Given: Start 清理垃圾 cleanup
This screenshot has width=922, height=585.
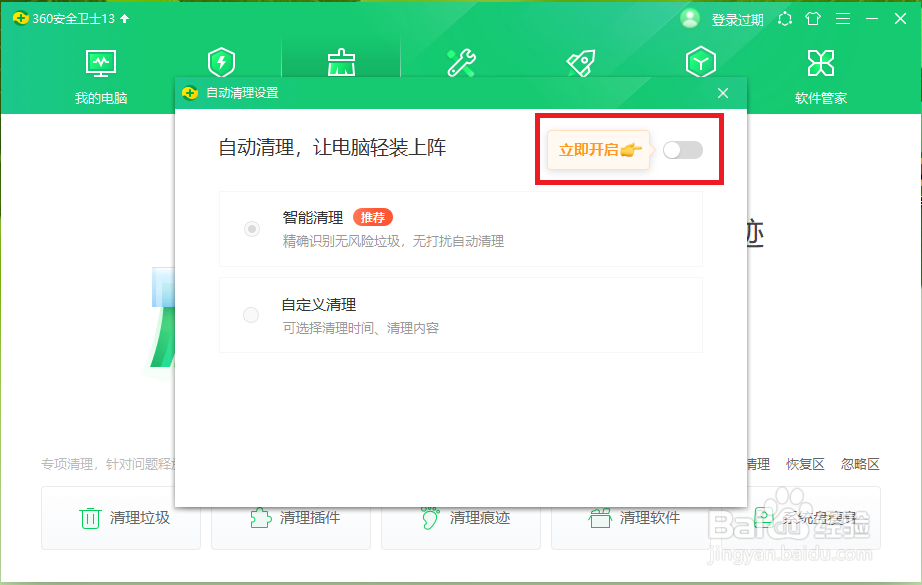Looking at the screenshot, I should [x=120, y=518].
